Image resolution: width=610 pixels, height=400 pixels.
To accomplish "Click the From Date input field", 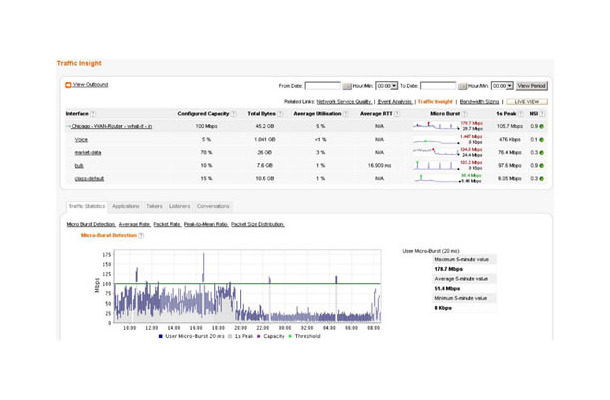I will click(323, 86).
